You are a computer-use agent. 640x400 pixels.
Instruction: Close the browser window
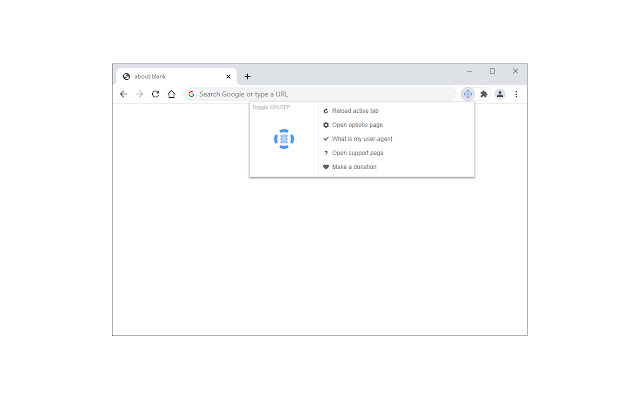[516, 71]
